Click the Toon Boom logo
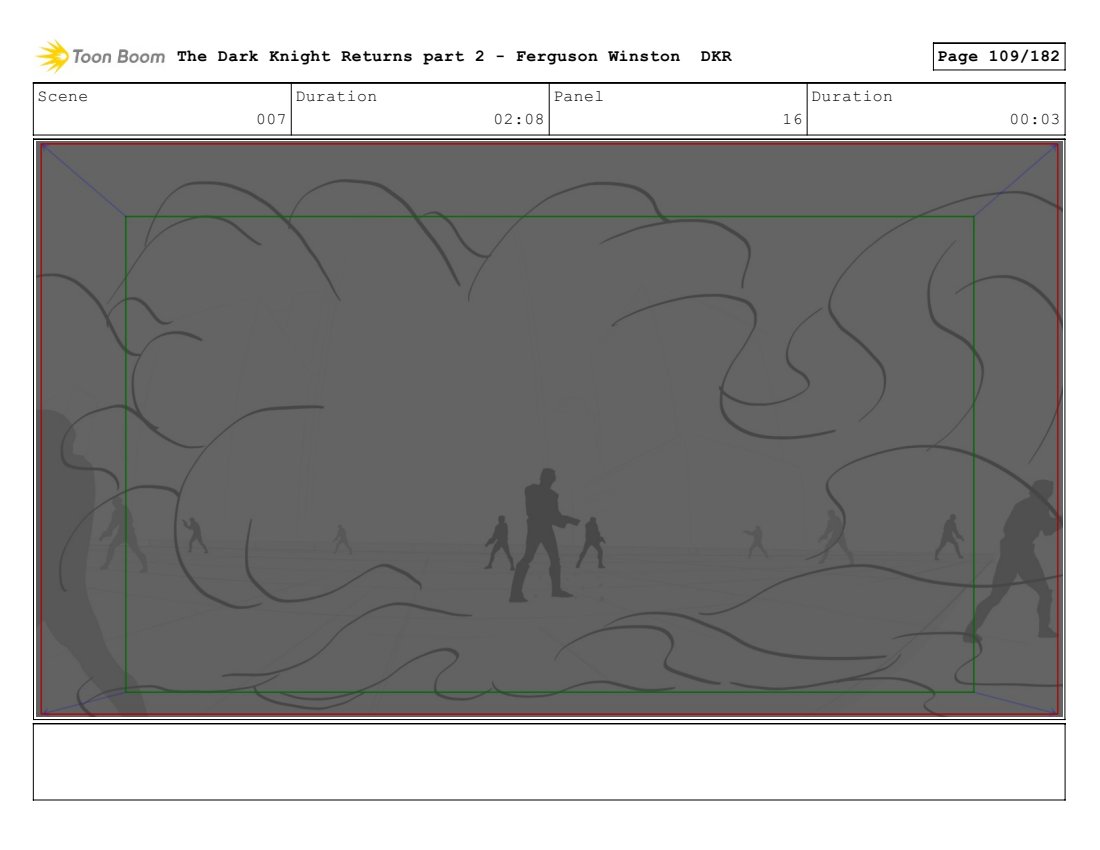 pyautogui.click(x=100, y=57)
